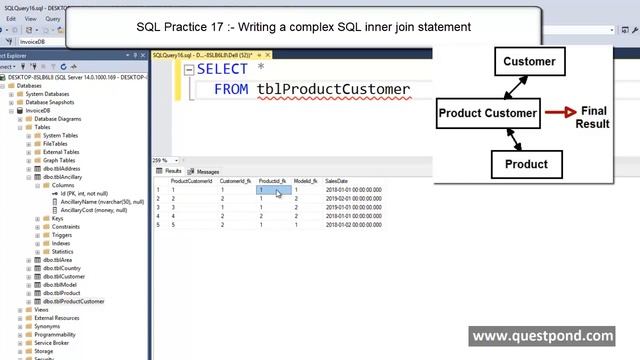Switch to the Messages tab
Screen dimensions: 640x360
(203, 172)
